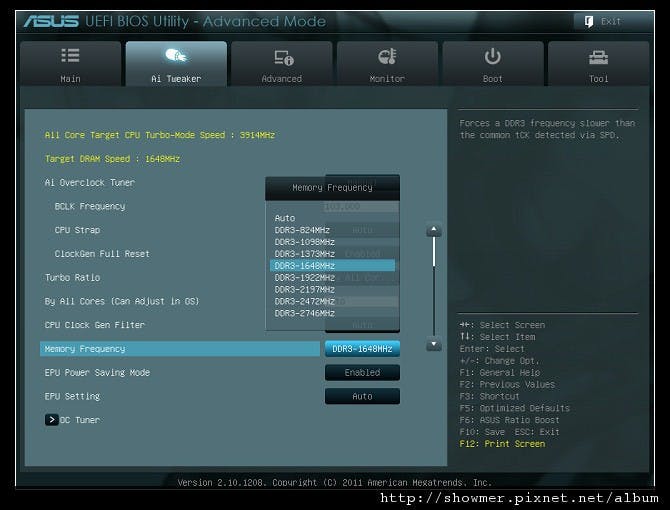Click the Boot tab power icon
This screenshot has width=670, height=510.
493,56
